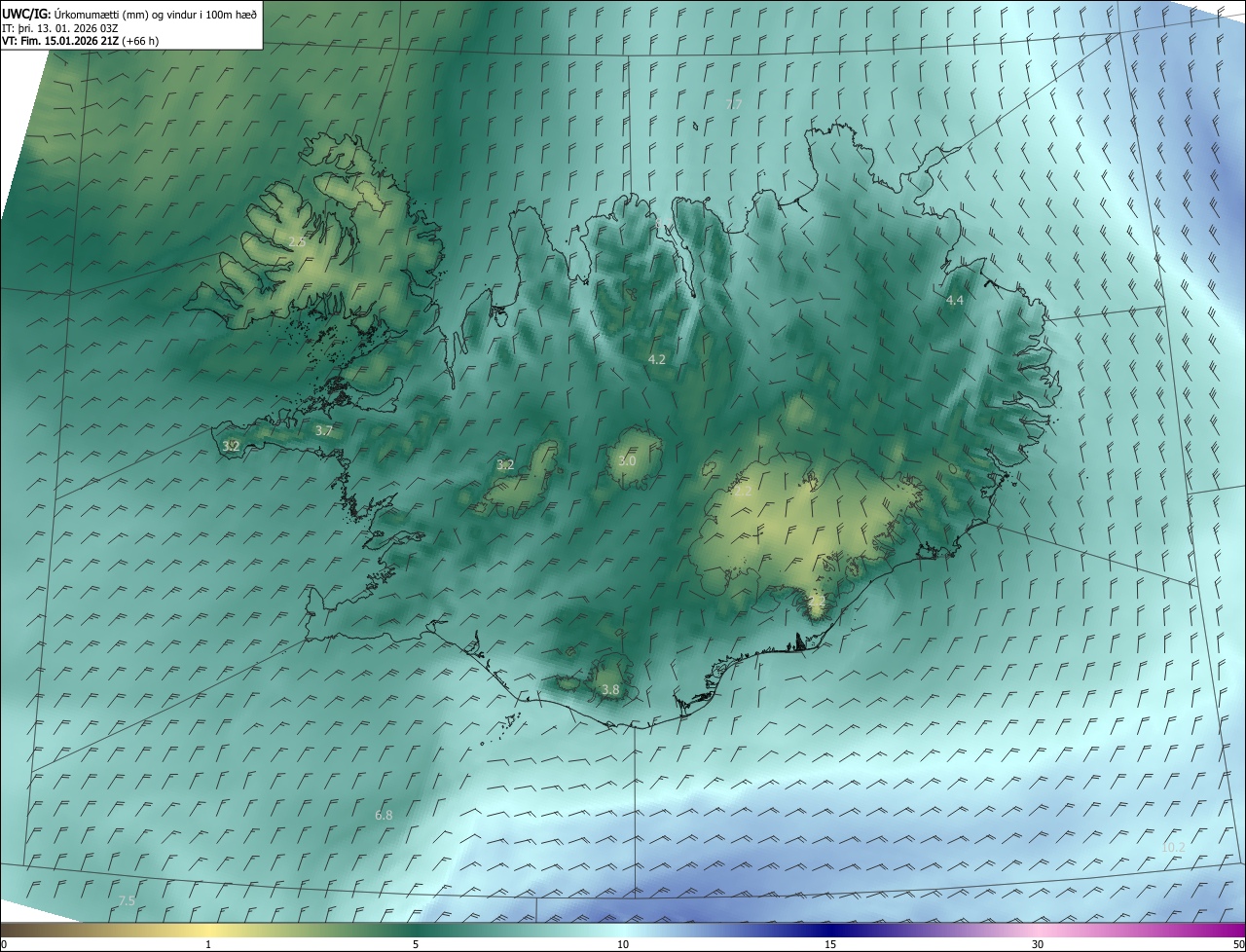Click the color scale tick label 10
Viewport: 1246px width, 952px height.
[623, 944]
